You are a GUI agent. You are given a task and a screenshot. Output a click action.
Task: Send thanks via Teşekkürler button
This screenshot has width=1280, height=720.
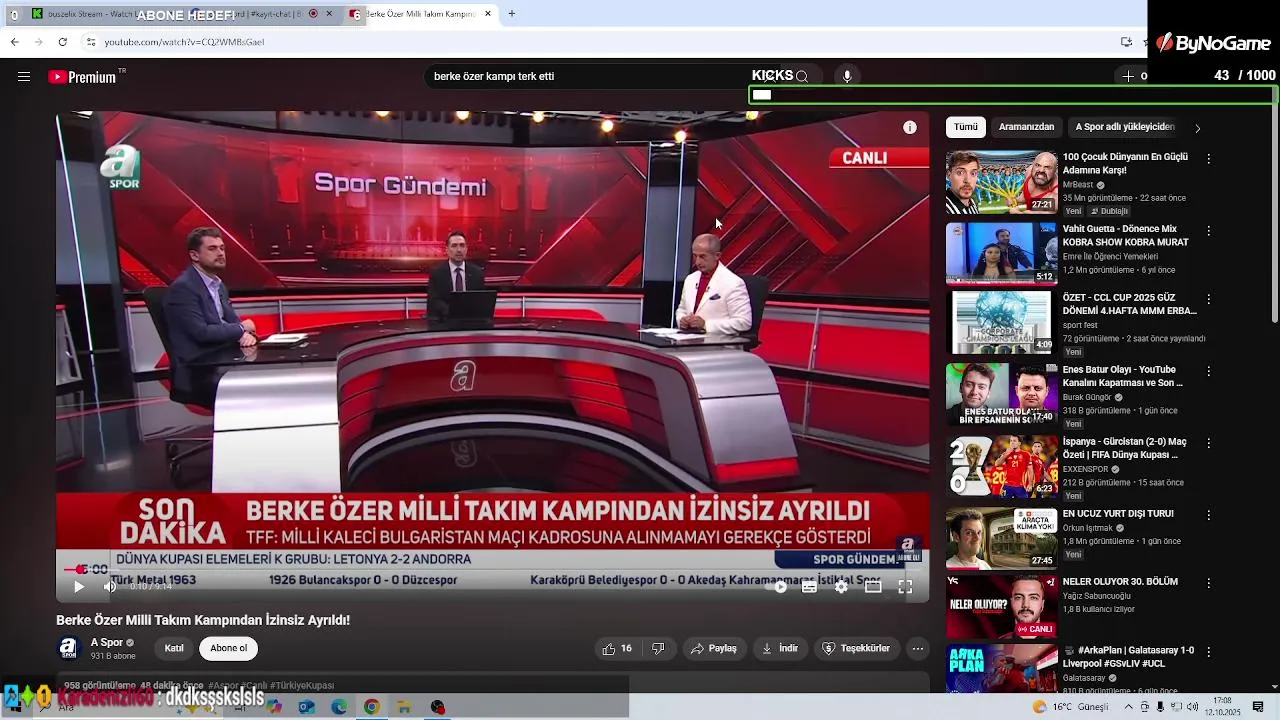(x=856, y=648)
